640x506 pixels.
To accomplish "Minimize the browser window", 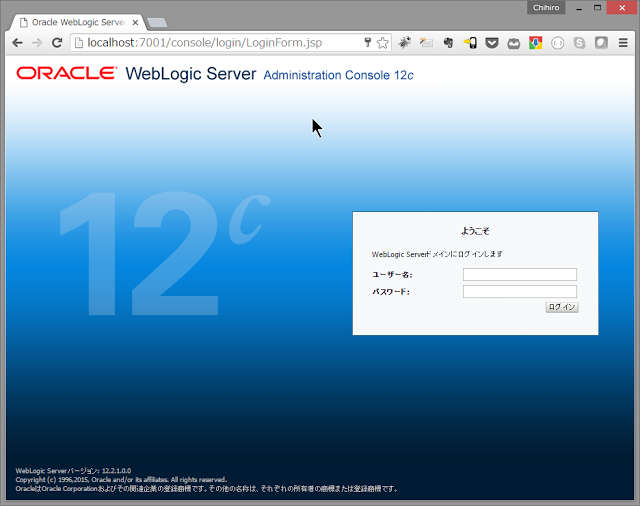I will [x=579, y=8].
